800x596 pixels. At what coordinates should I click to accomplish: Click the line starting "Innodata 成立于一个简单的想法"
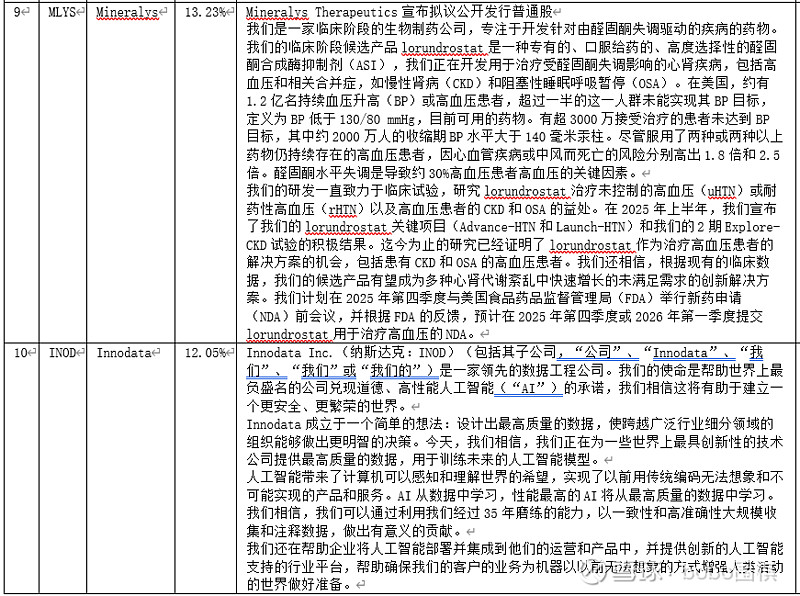(x=510, y=424)
